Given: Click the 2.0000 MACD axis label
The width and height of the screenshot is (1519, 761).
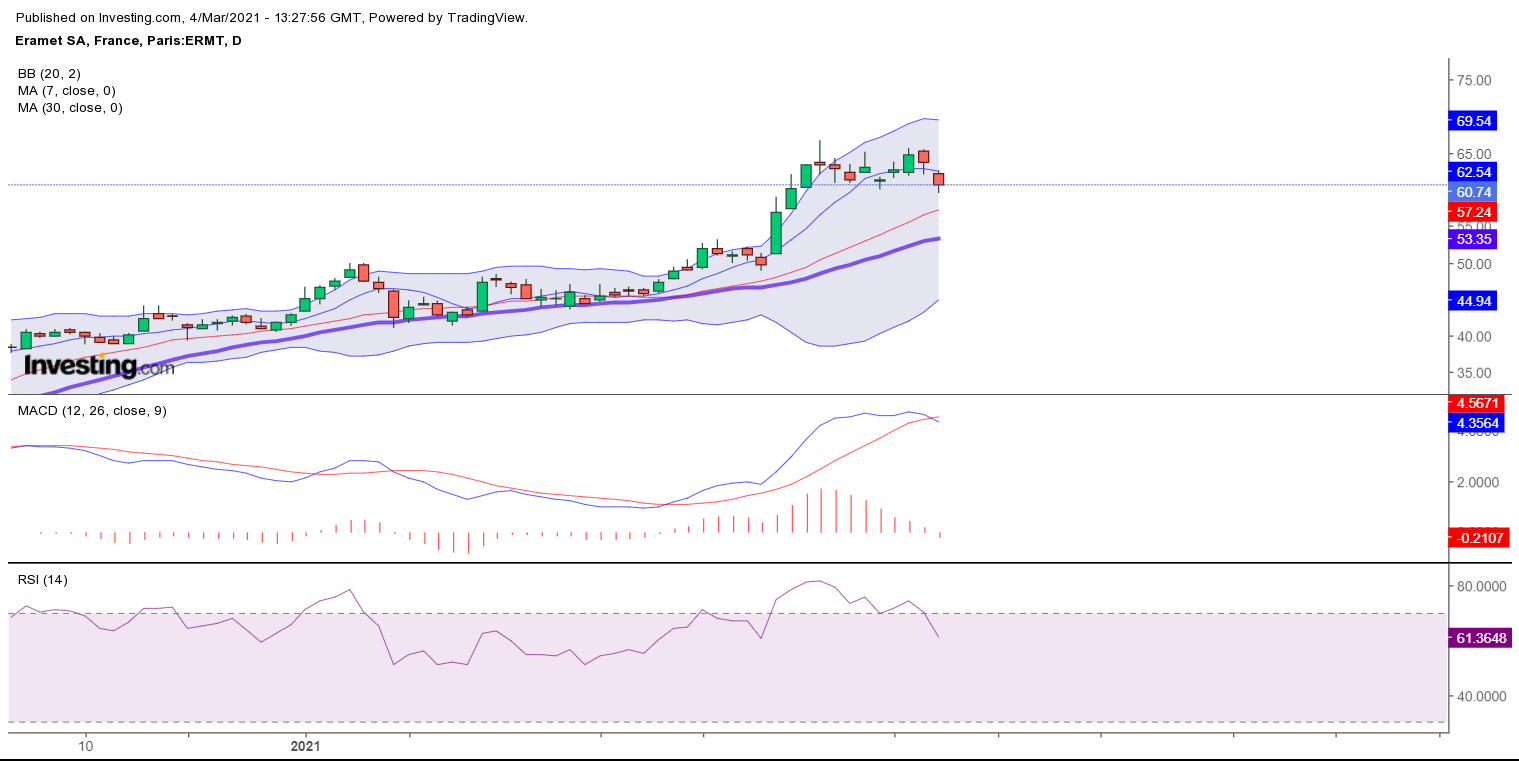Looking at the screenshot, I should tap(1476, 481).
